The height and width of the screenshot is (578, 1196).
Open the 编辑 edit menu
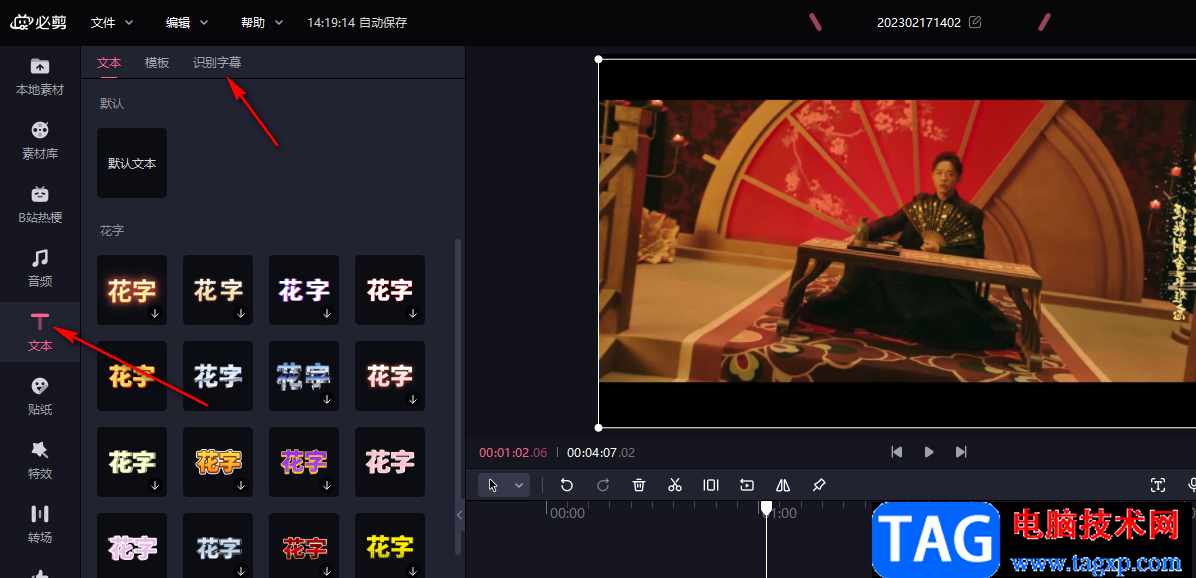tap(187, 22)
